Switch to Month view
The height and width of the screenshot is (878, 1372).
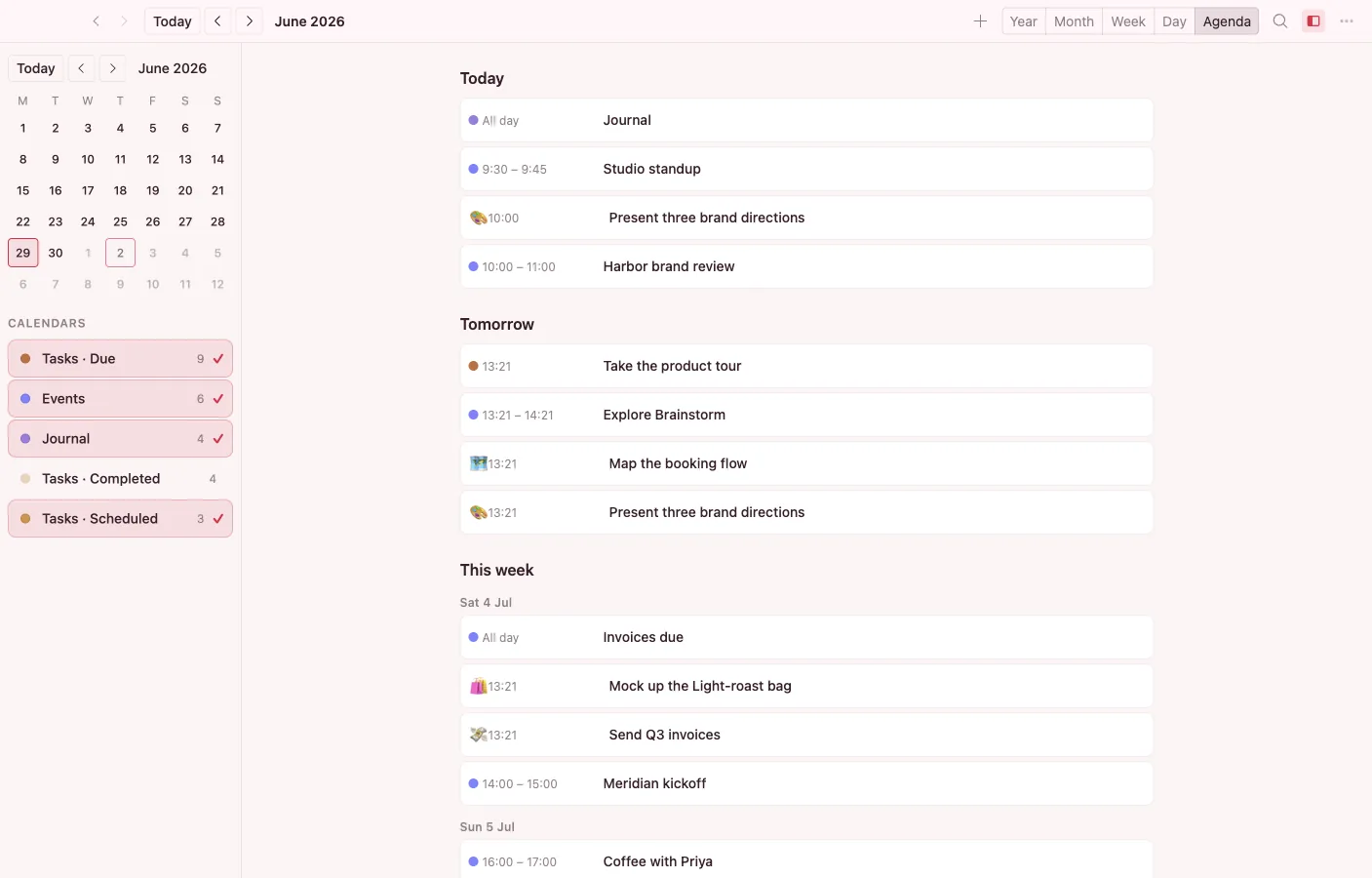(x=1074, y=21)
